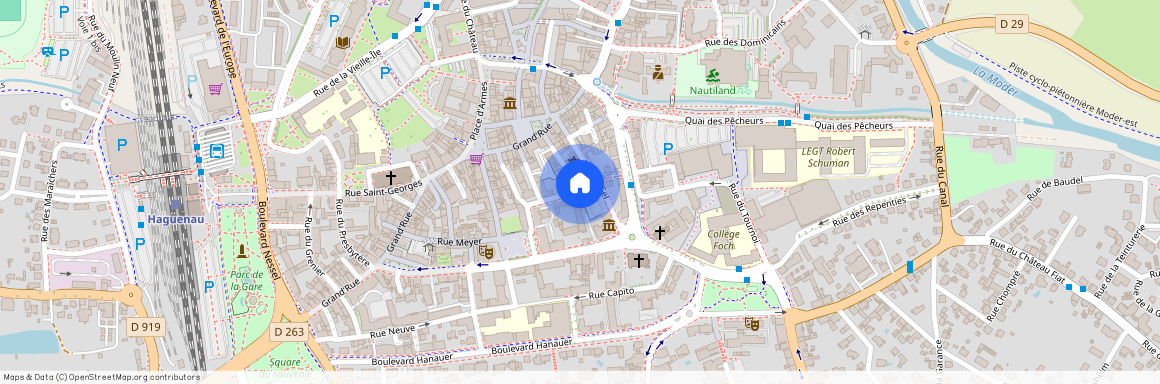Click the theatre masks icon south of Collège Foch
Screen dimensions: 1160x384
752,323
